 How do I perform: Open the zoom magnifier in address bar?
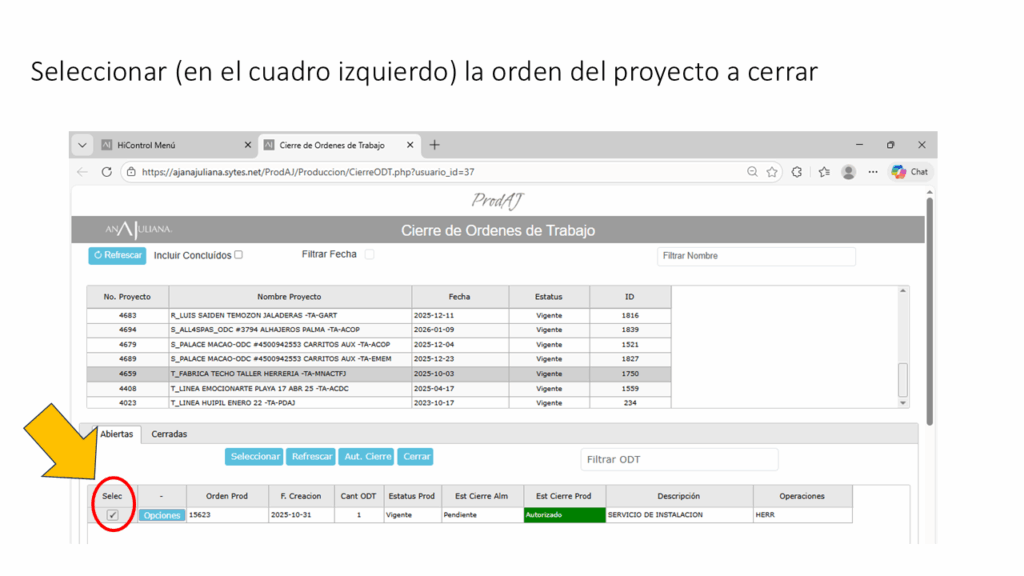[752, 172]
